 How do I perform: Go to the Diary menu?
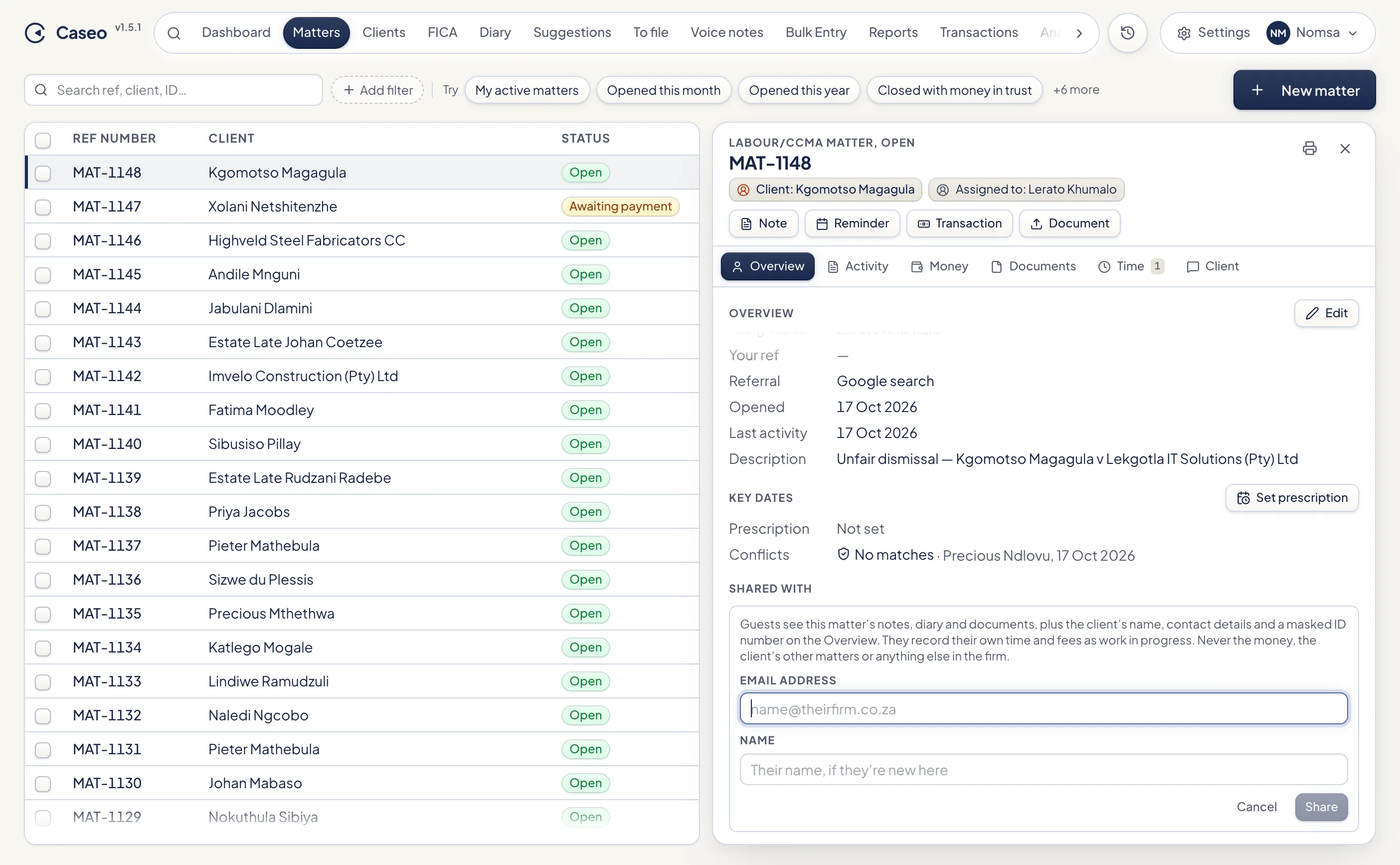(x=495, y=32)
